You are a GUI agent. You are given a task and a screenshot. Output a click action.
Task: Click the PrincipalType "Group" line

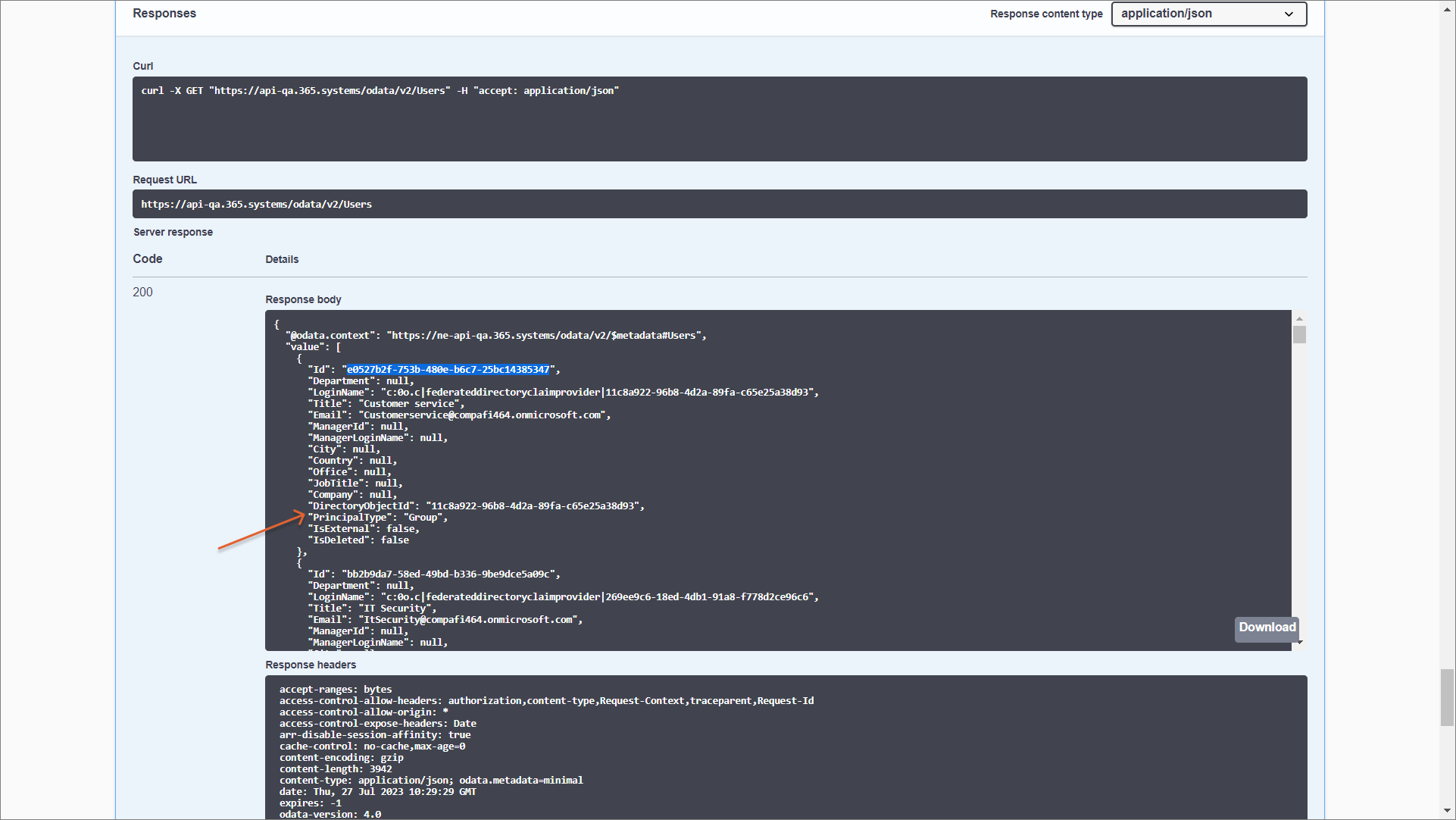[x=377, y=518]
